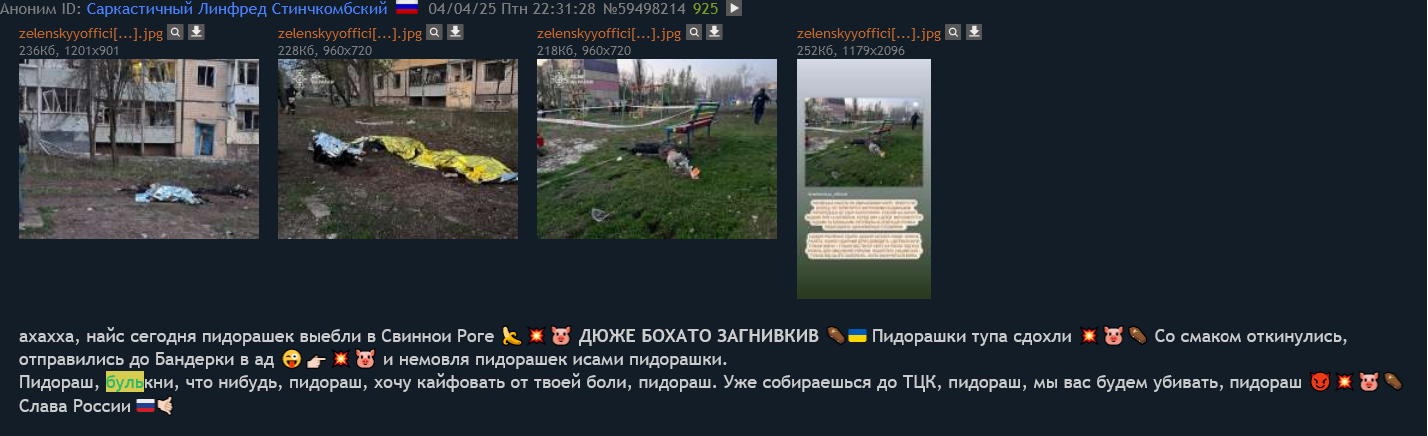
Task: Open the filename link above the 228Кб image
Action: pyautogui.click(x=350, y=33)
